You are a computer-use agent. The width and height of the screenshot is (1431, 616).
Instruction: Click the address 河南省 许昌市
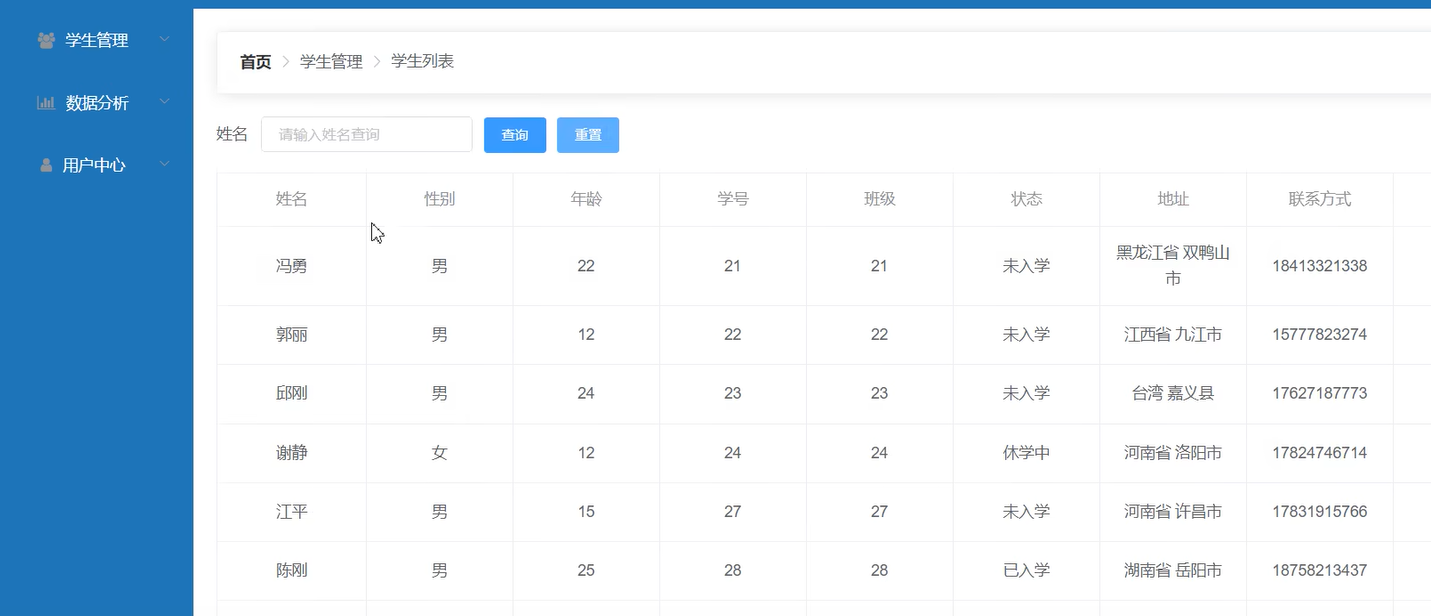tap(1173, 511)
